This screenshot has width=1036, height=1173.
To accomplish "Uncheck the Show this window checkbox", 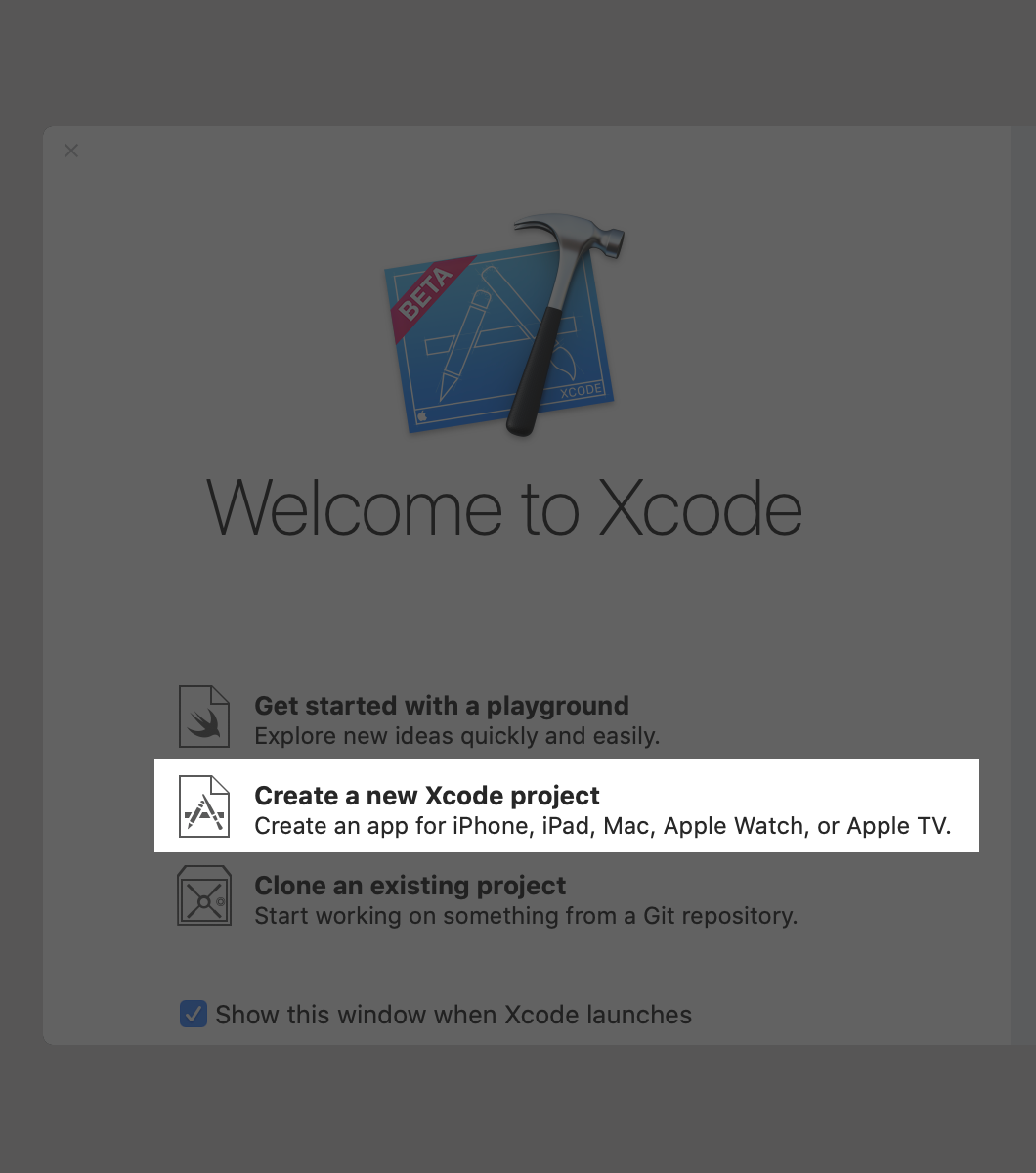I will coord(194,1014).
